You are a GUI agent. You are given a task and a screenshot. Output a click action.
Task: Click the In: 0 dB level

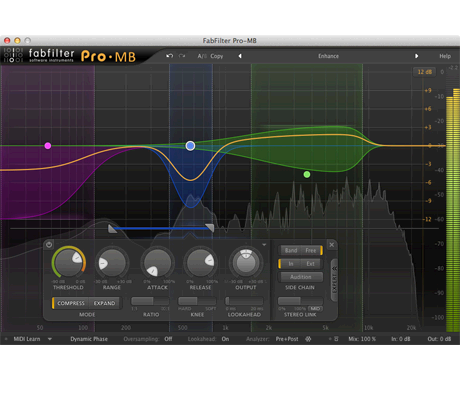coord(401,339)
